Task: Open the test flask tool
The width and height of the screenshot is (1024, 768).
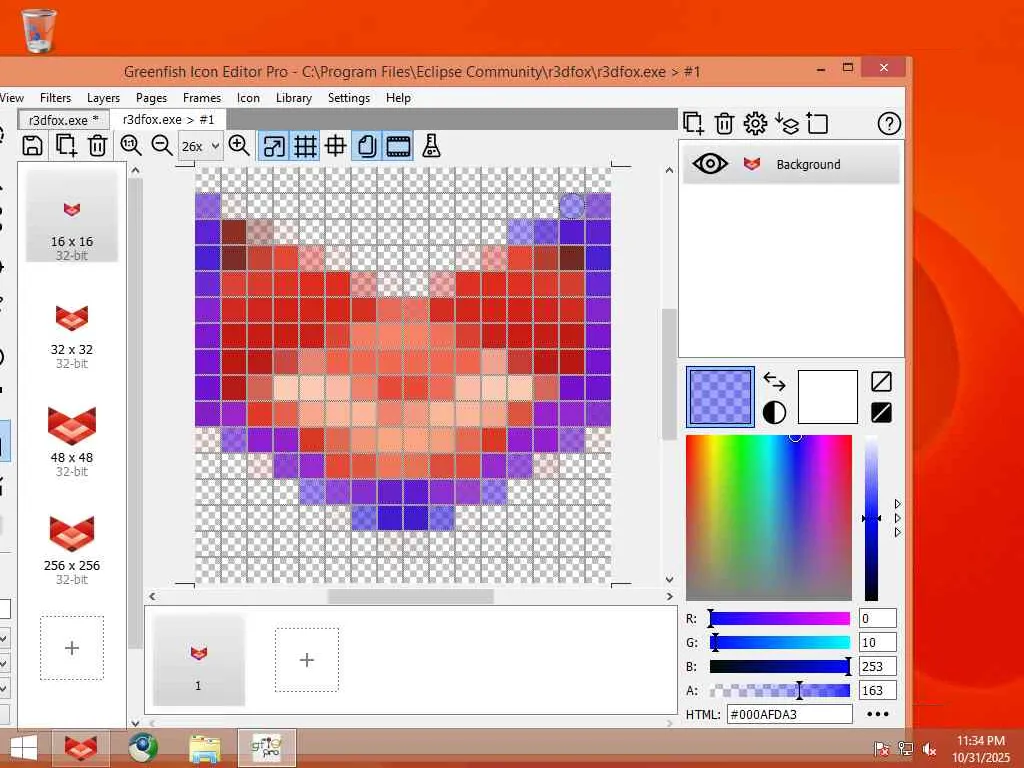Action: 431,146
